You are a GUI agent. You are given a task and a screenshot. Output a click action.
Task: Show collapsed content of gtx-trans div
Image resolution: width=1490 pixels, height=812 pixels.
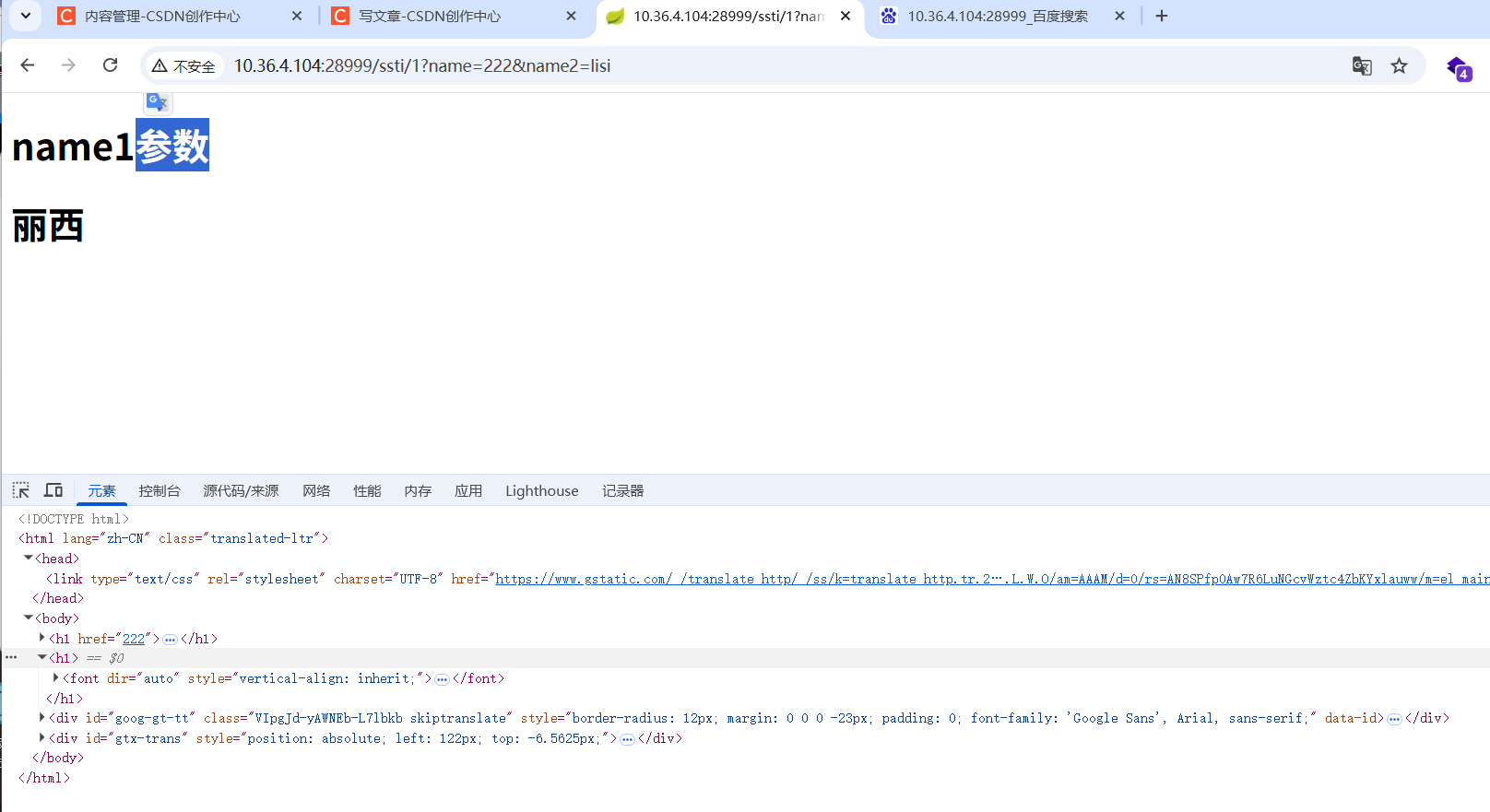(628, 739)
